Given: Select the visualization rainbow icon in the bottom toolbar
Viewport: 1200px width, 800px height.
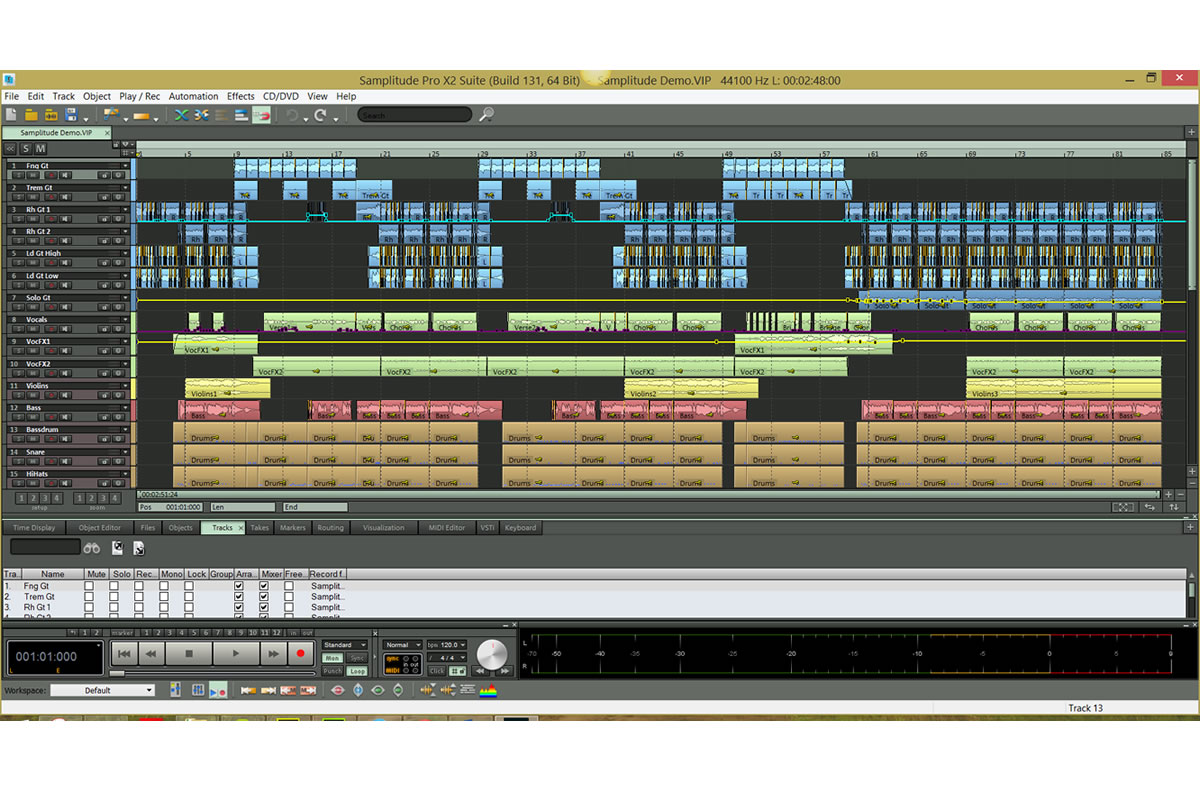Looking at the screenshot, I should (x=488, y=690).
